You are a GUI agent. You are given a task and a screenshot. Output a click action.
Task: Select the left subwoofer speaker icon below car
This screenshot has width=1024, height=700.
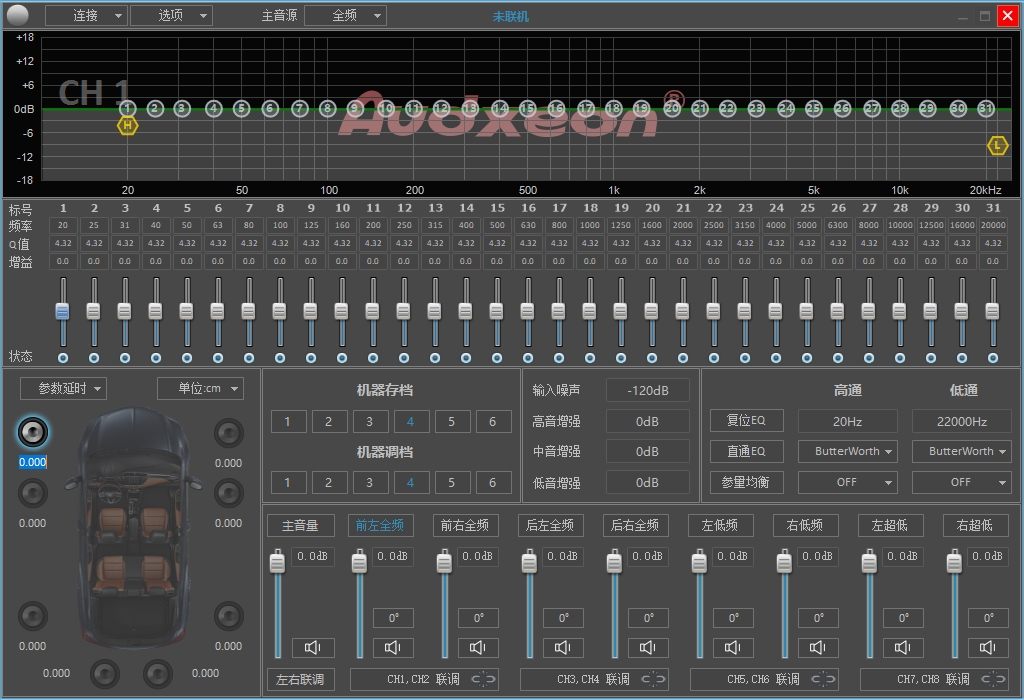(x=104, y=674)
